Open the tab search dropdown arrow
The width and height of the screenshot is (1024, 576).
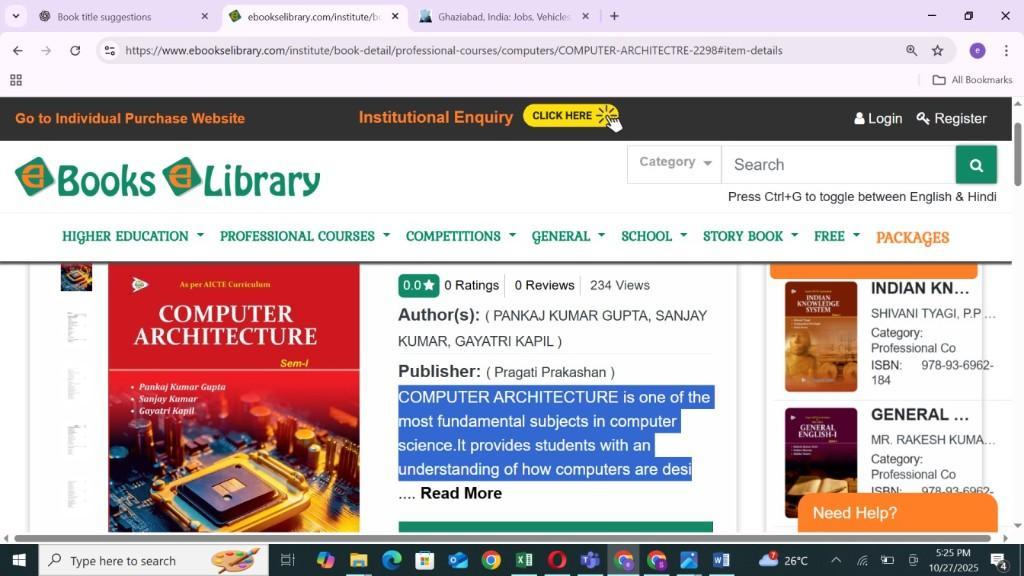coord(16,16)
